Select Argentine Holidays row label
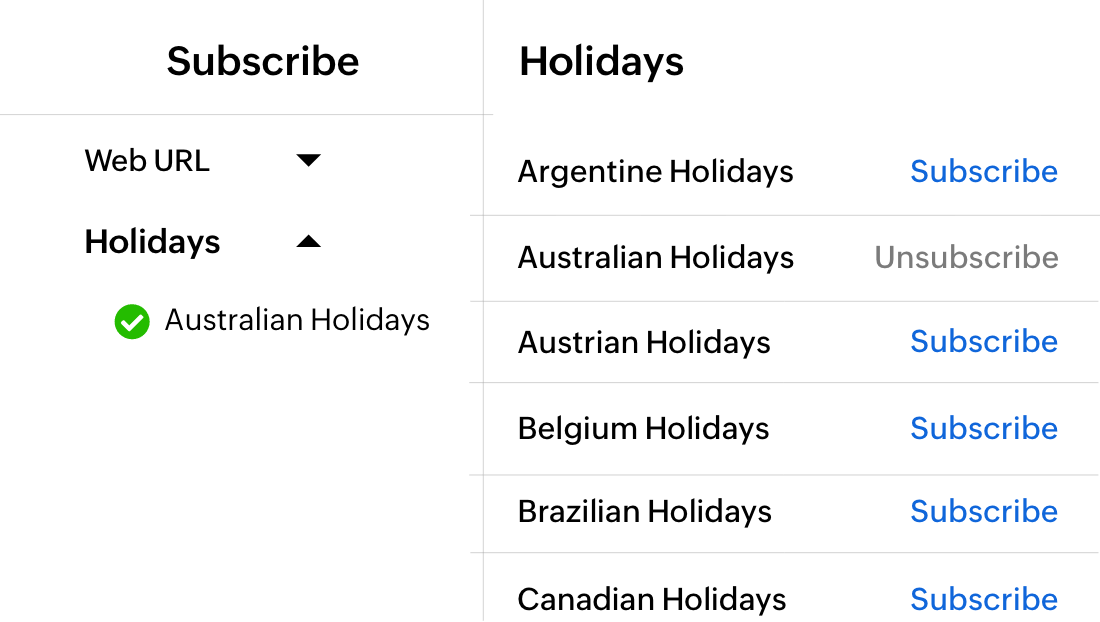 coord(655,171)
